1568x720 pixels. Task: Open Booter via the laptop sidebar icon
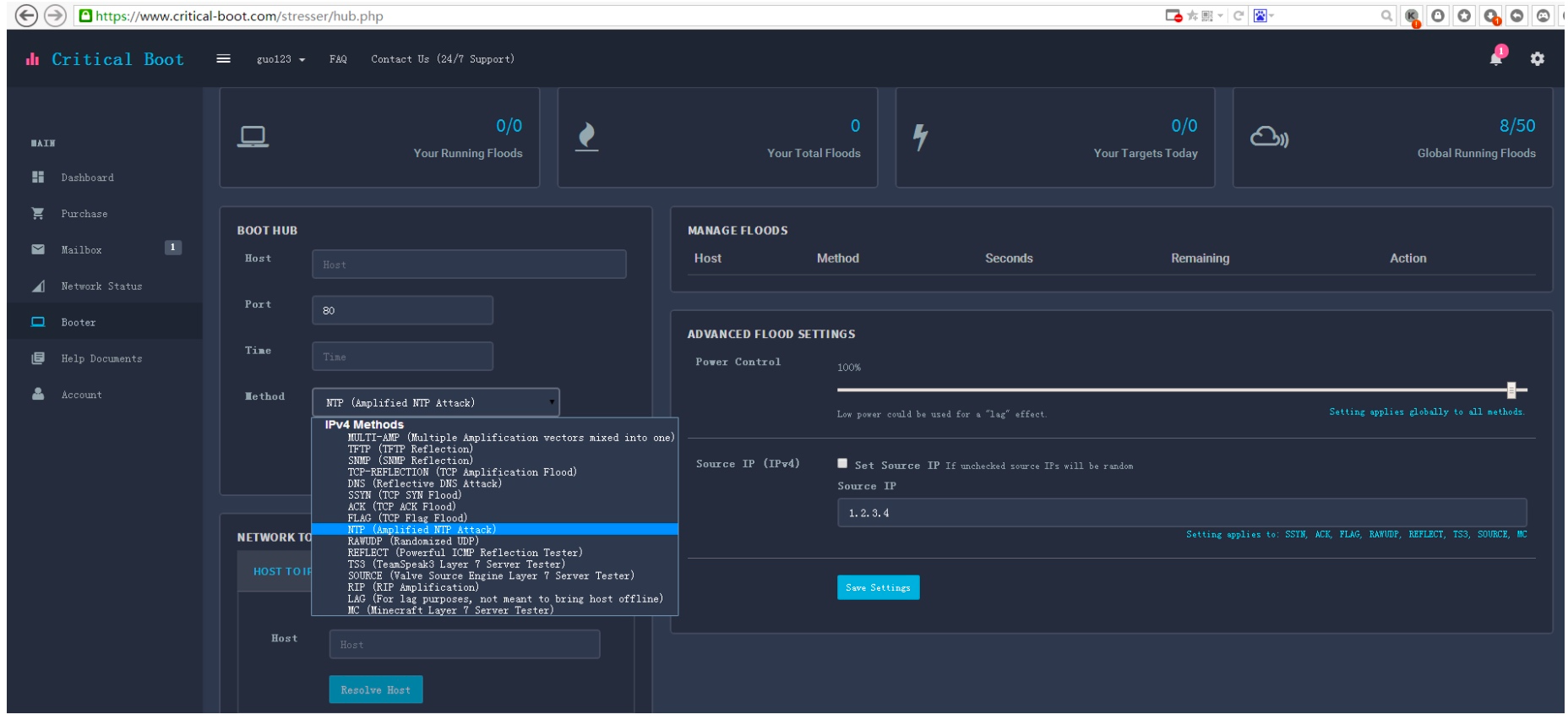[38, 322]
